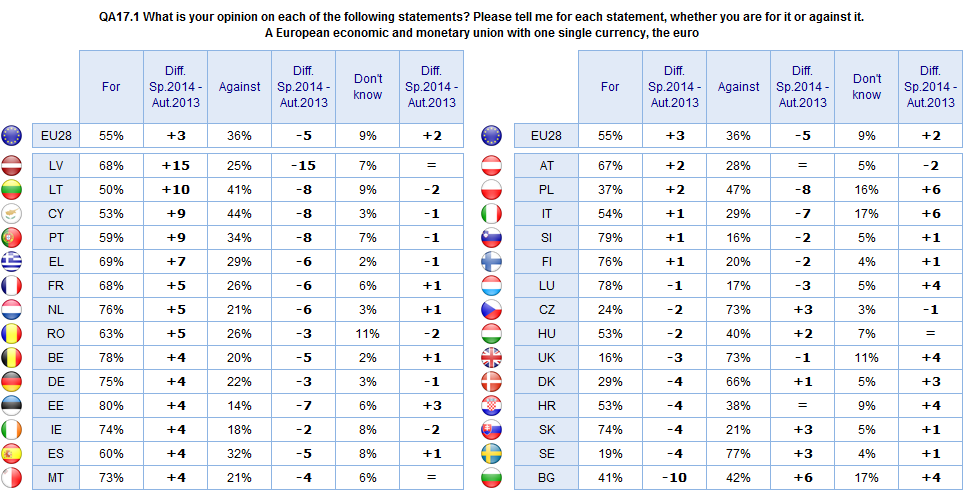The height and width of the screenshot is (490, 963).
Task: Click the 'Don't know' header in right table
Action: [x=867, y=86]
